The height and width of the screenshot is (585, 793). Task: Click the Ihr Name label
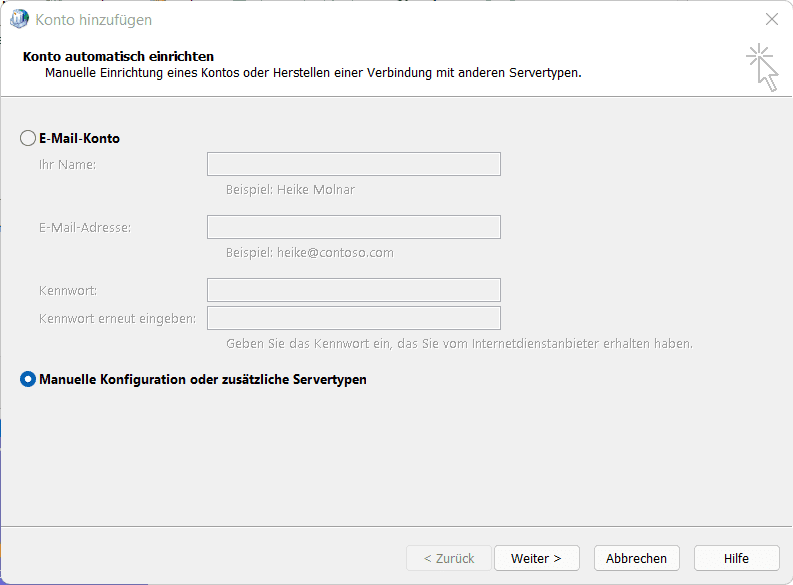tap(67, 164)
